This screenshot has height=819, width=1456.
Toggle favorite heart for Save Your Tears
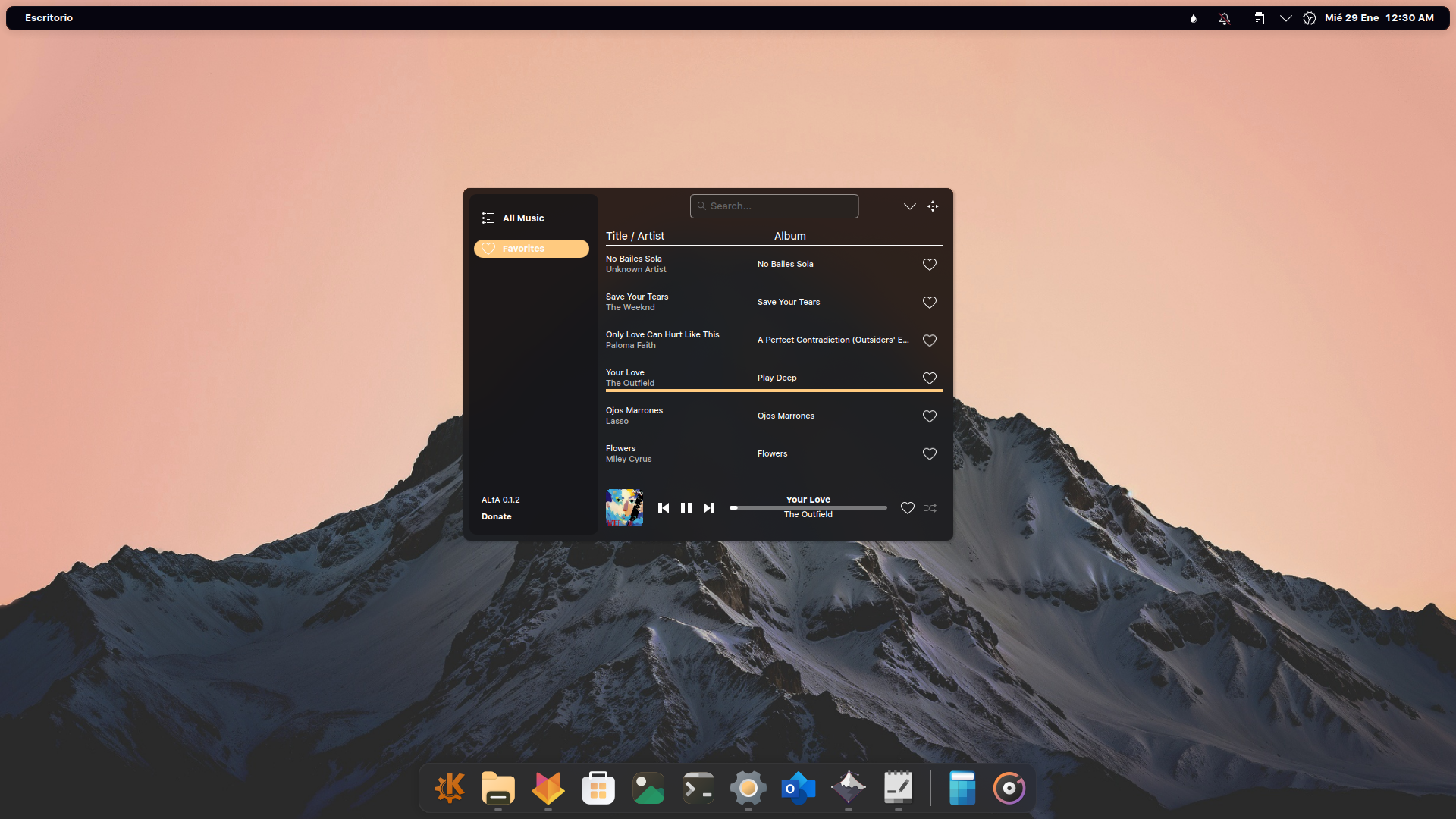pos(930,303)
